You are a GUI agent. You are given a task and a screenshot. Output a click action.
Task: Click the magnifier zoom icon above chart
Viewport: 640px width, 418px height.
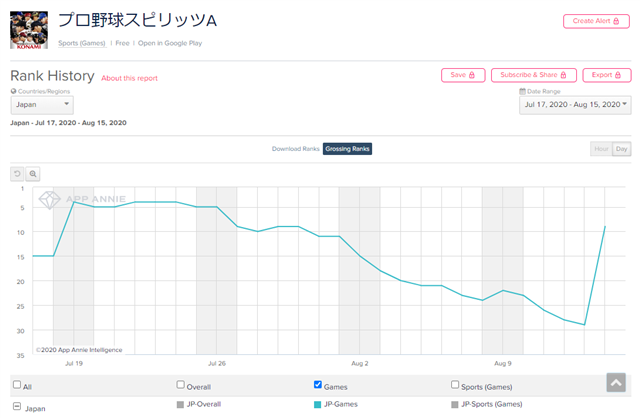(x=33, y=174)
